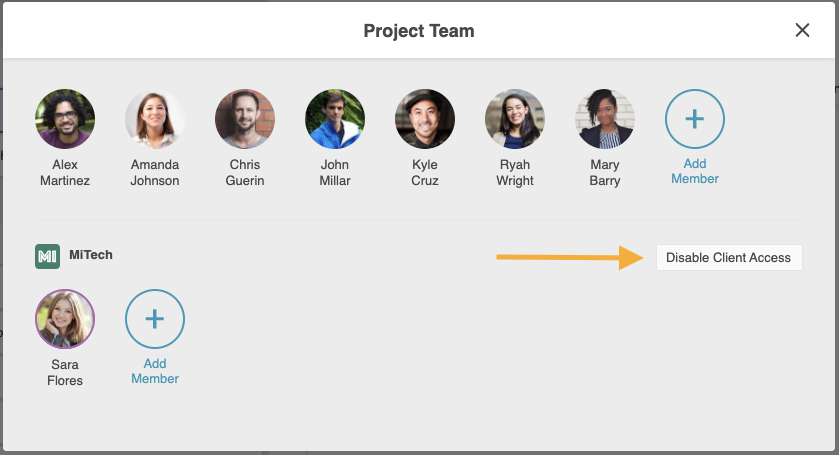Select Kyle Cruz's avatar
839x455 pixels.
425,119
